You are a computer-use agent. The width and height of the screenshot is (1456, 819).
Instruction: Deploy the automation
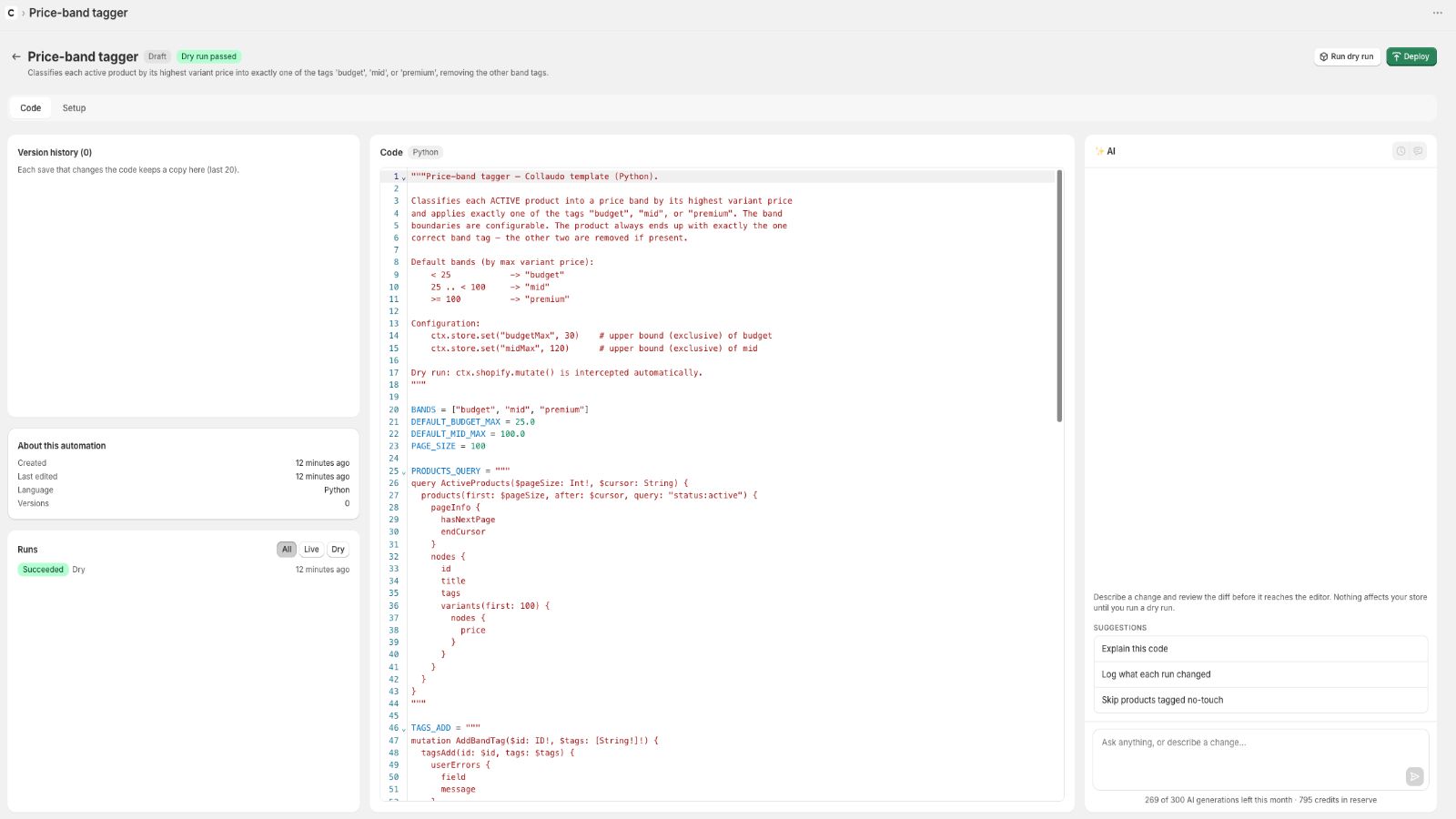(x=1411, y=56)
